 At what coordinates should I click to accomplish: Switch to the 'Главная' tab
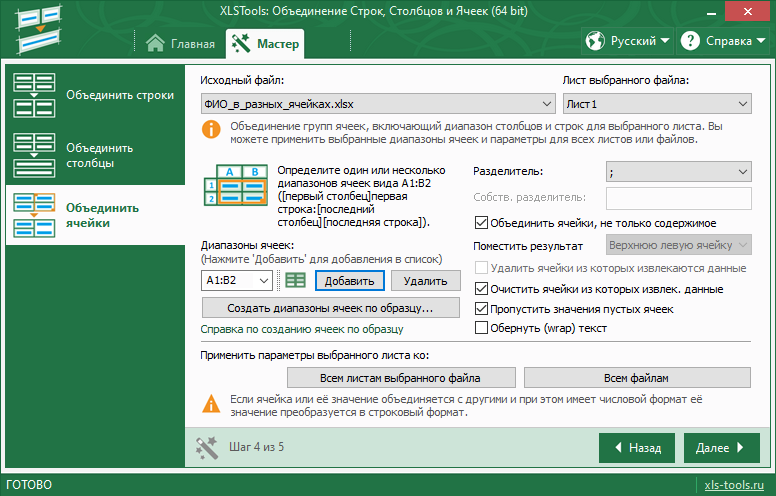point(181,44)
